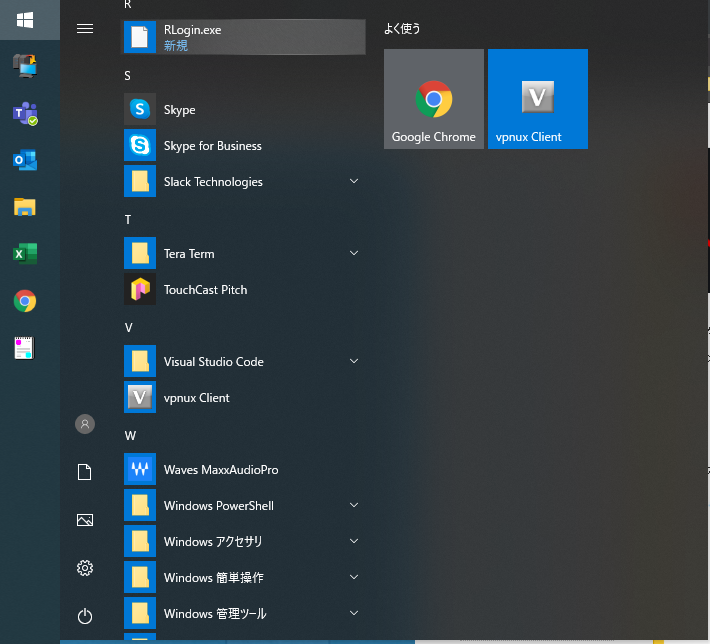Viewport: 710px width, 644px height.
Task: Expand the Windows PowerShell chevron
Action: click(x=354, y=505)
